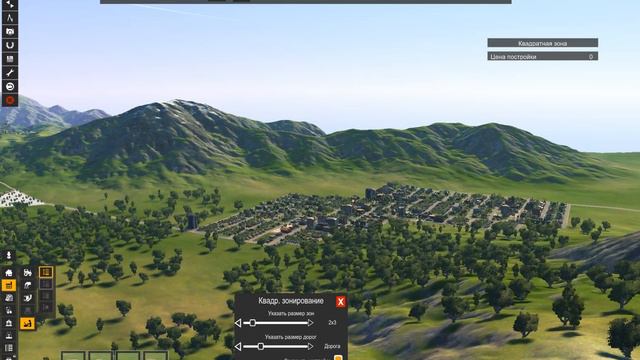Click the zone size slider handle
The image size is (640, 360).
coord(253,323)
